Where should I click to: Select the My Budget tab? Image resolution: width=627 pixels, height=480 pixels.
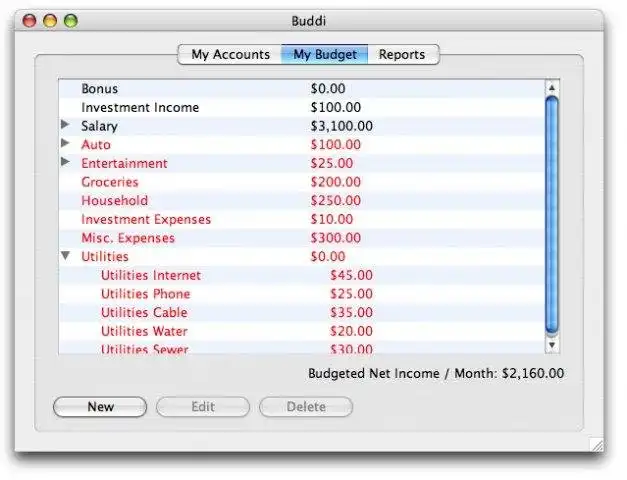click(325, 54)
